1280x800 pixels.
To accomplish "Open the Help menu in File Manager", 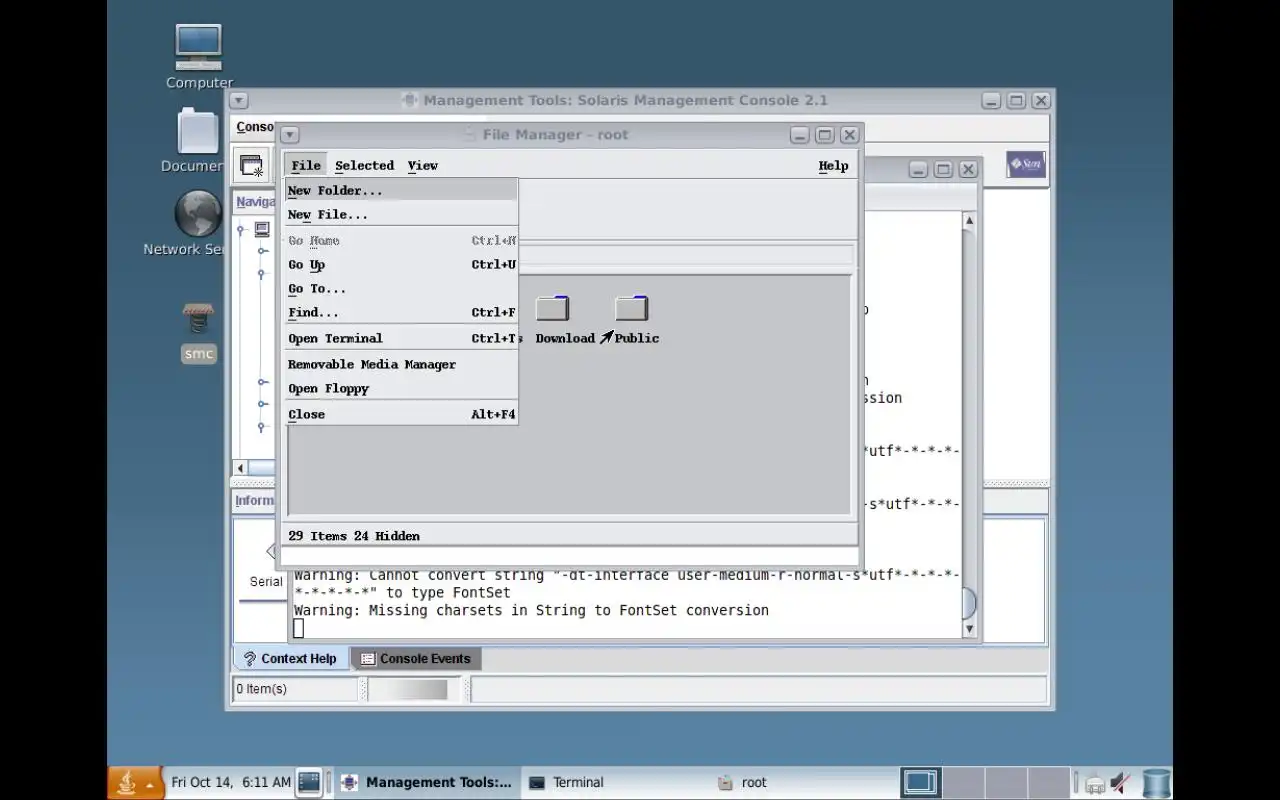I will tap(833, 166).
